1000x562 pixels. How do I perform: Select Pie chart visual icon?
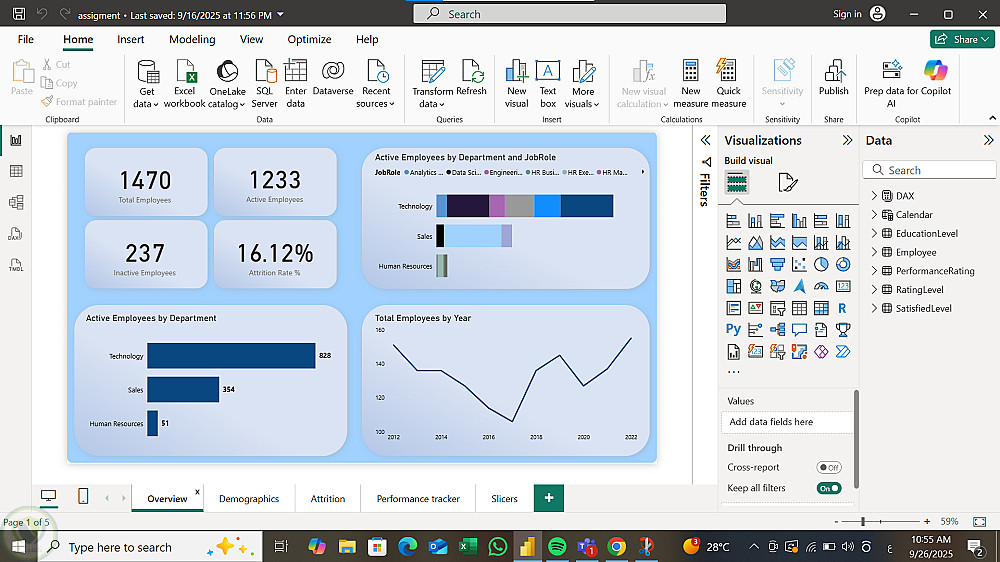[x=821, y=264]
